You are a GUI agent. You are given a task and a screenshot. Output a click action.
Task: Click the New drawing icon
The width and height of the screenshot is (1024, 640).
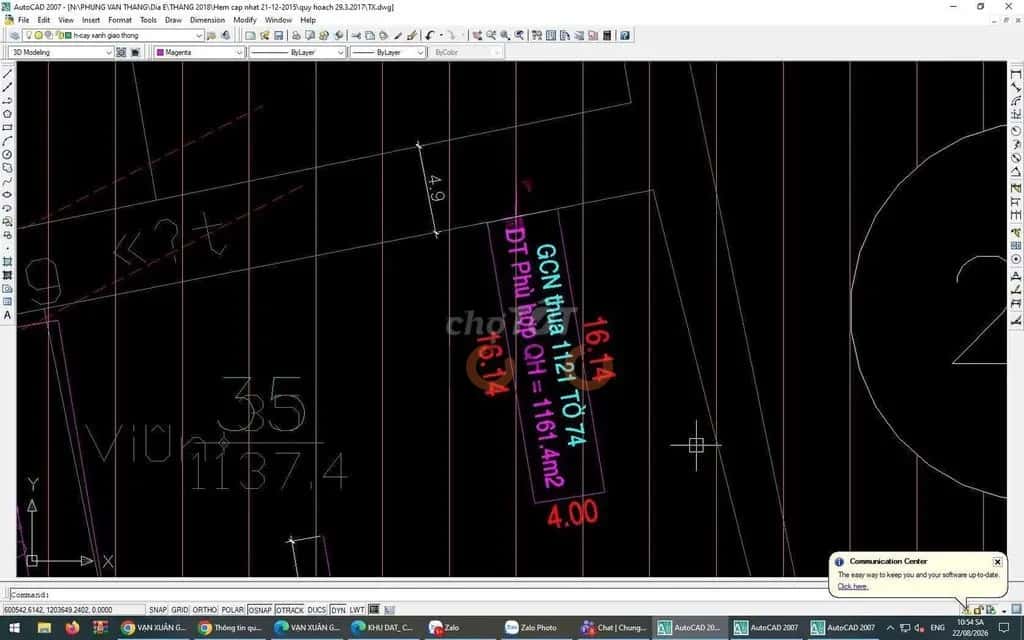pyautogui.click(x=250, y=35)
